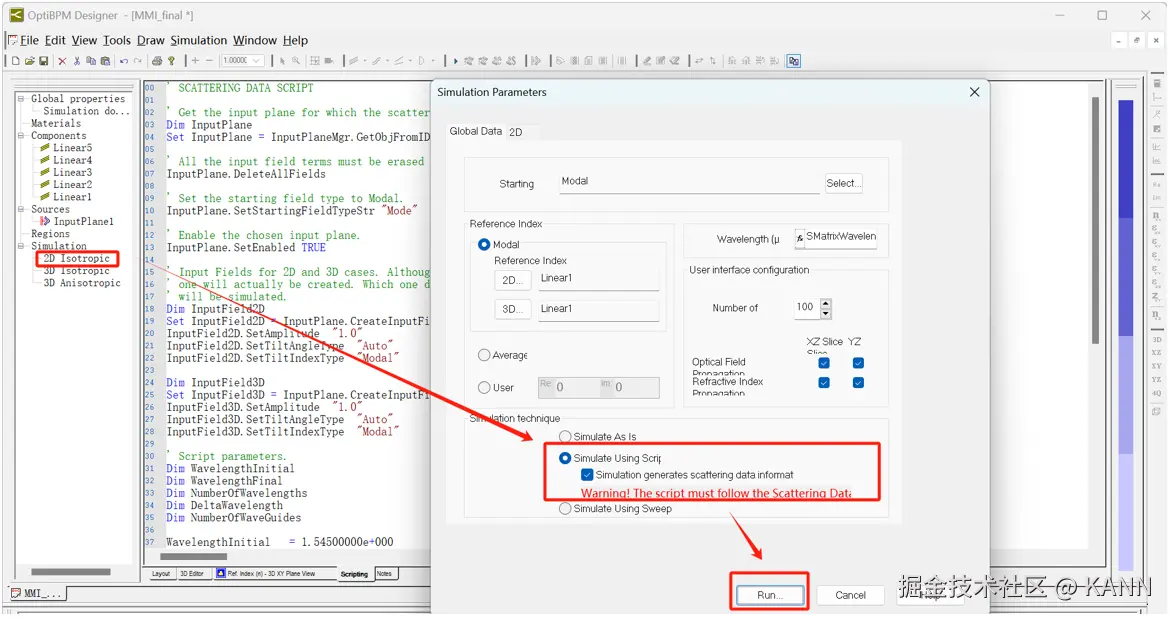The image size is (1171, 619).
Task: Click the Redo arrow toolbar icon
Action: click(x=137, y=61)
